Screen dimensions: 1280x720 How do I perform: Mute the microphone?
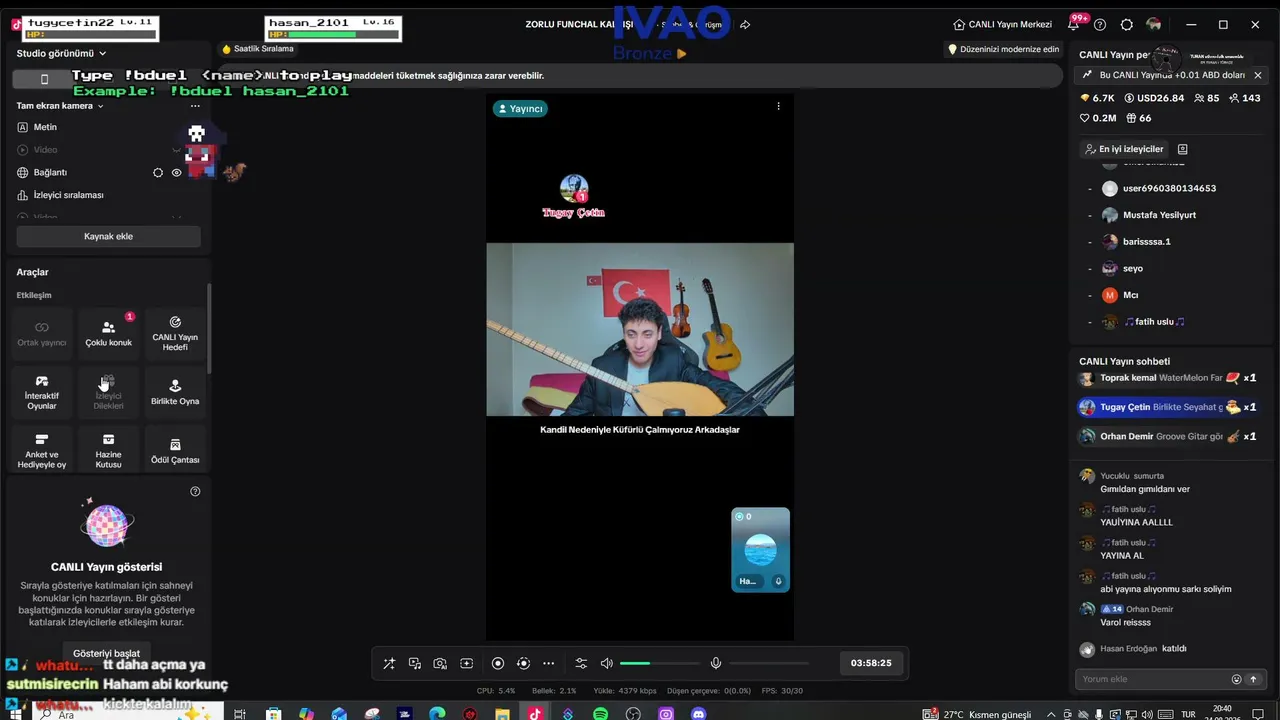716,663
